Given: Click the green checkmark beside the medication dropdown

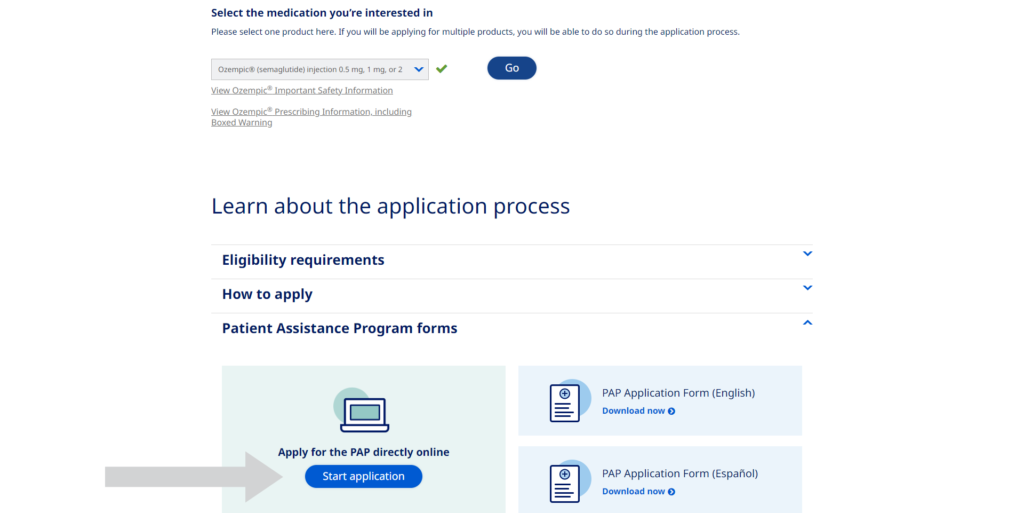Looking at the screenshot, I should [x=441, y=69].
